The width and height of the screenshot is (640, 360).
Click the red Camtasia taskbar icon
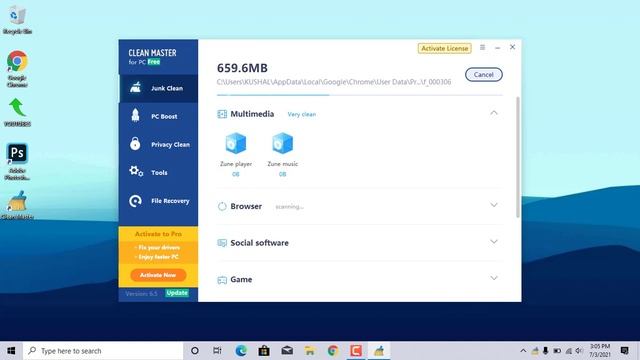click(x=356, y=351)
